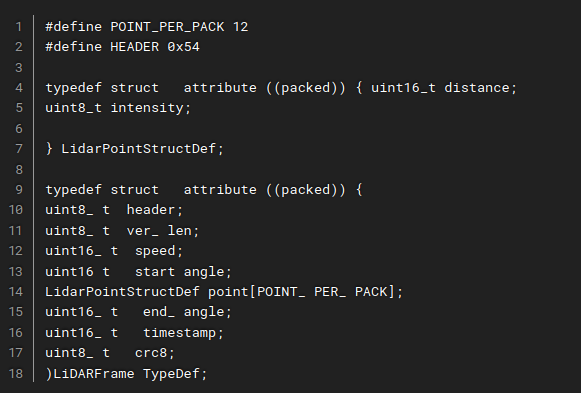Click the 0x54 value on line 2

point(183,47)
